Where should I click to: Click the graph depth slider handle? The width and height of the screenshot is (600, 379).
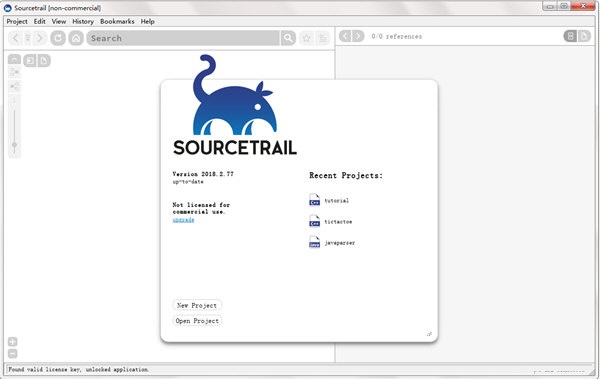click(15, 145)
